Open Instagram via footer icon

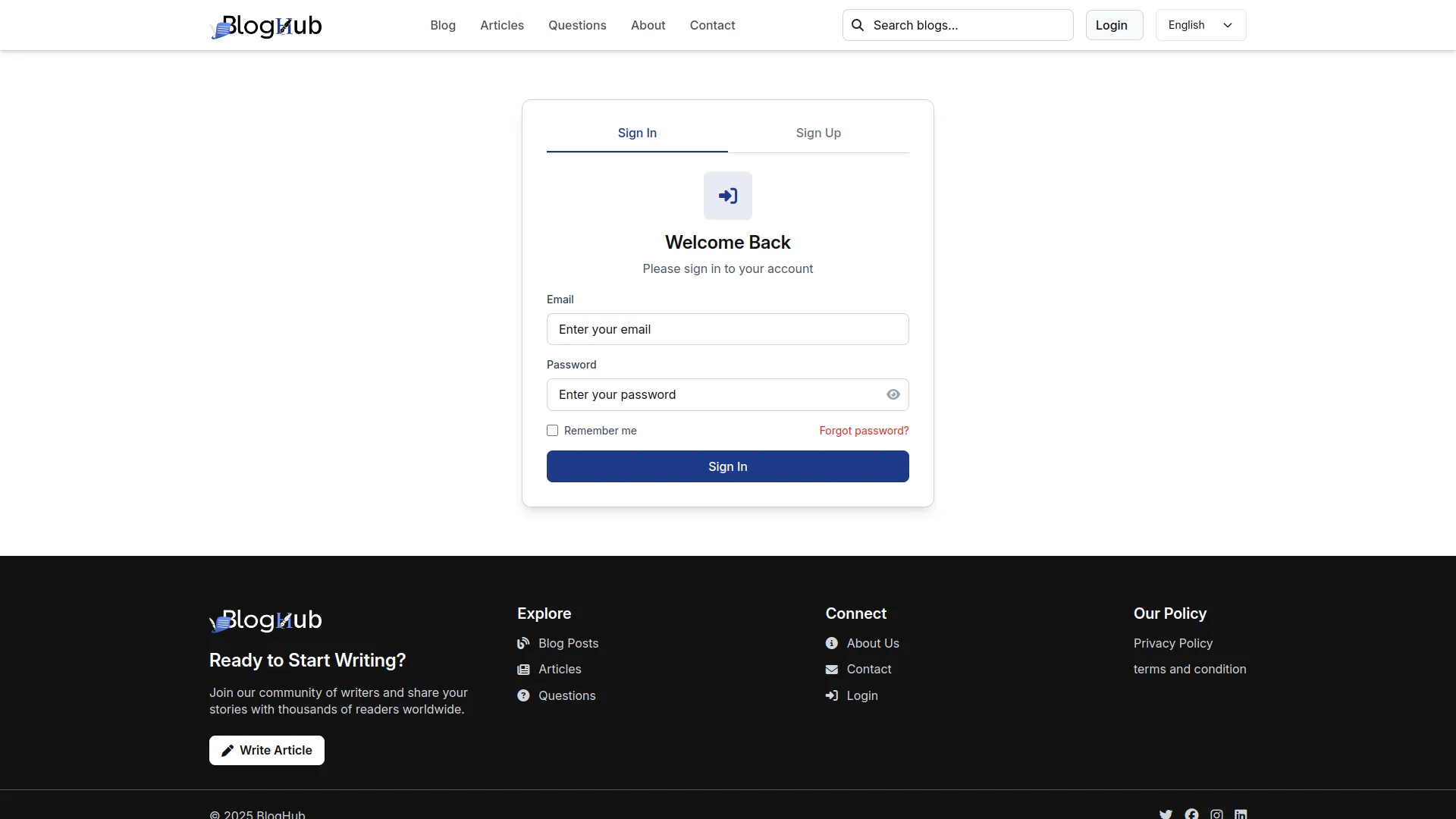(x=1216, y=814)
